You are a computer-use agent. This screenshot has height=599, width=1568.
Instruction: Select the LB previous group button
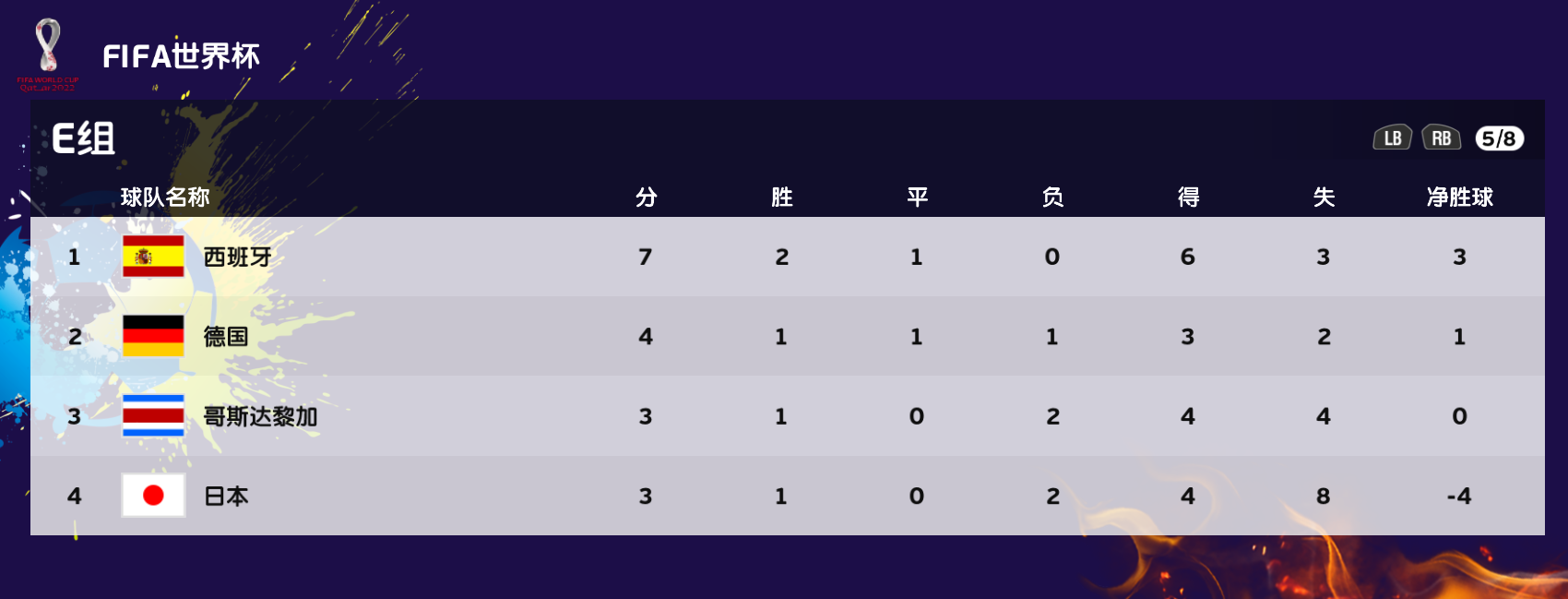tap(1393, 138)
